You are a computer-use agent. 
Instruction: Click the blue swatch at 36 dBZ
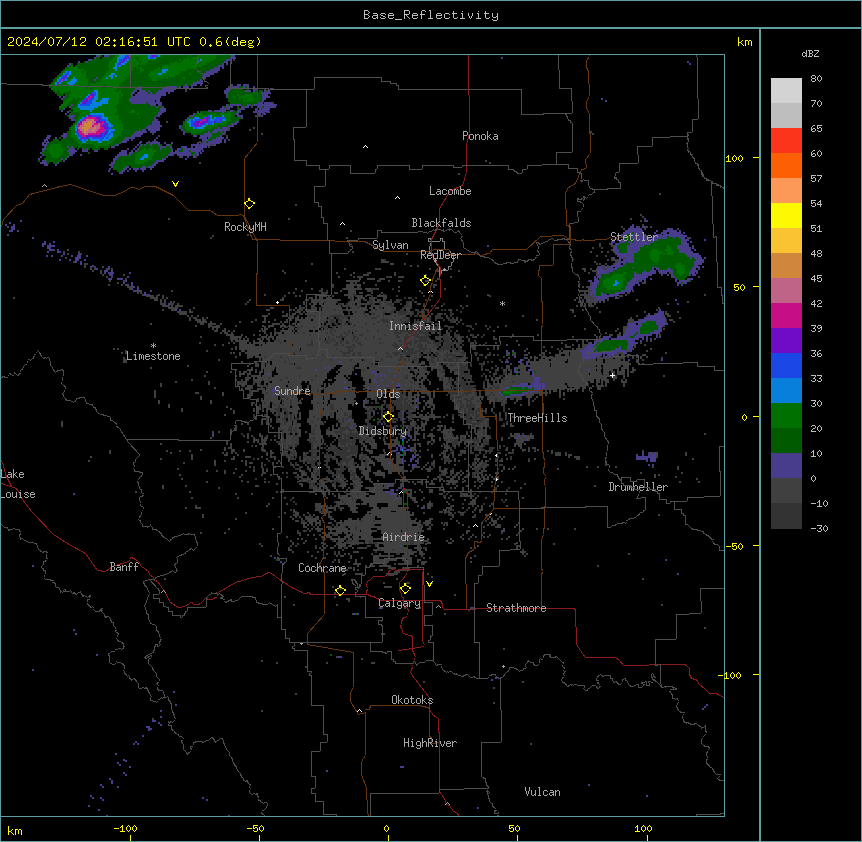pos(786,365)
